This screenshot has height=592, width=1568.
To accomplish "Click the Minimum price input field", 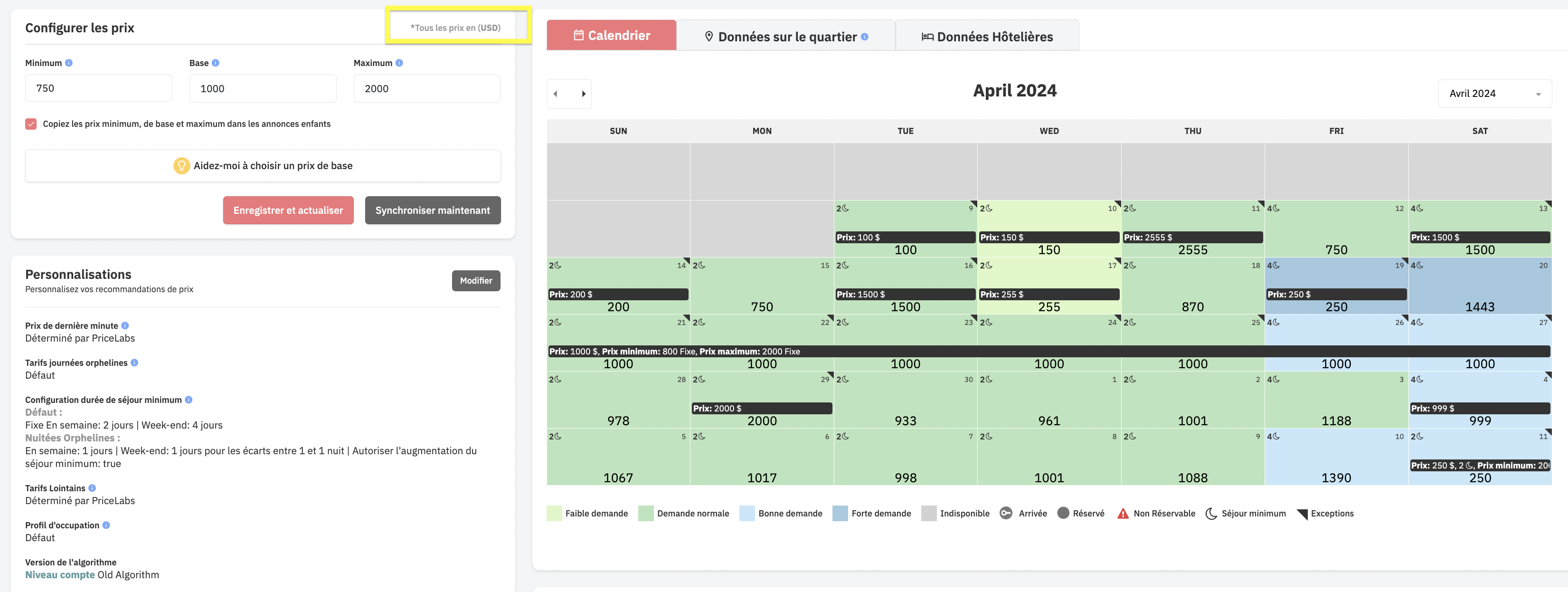I will 99,88.
